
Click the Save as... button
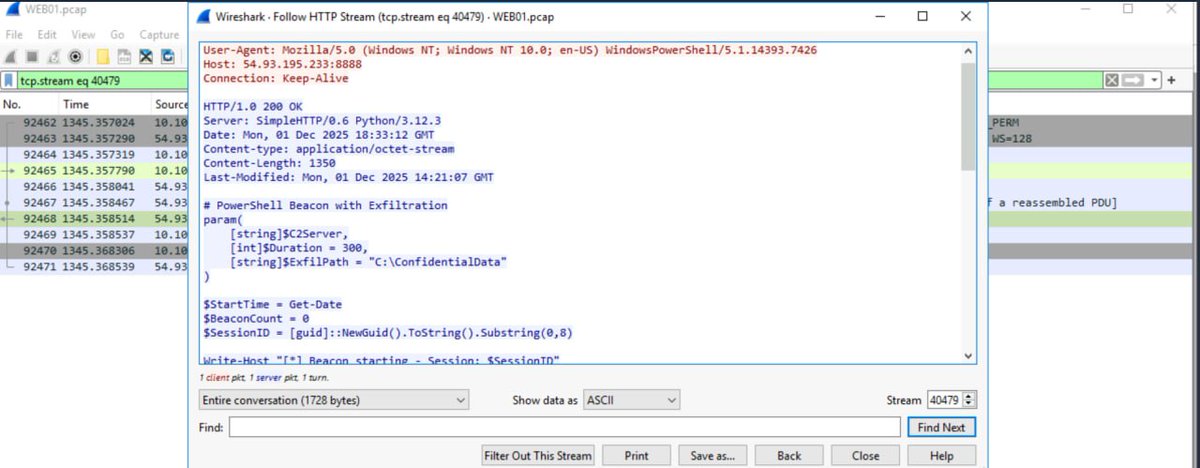click(x=713, y=455)
